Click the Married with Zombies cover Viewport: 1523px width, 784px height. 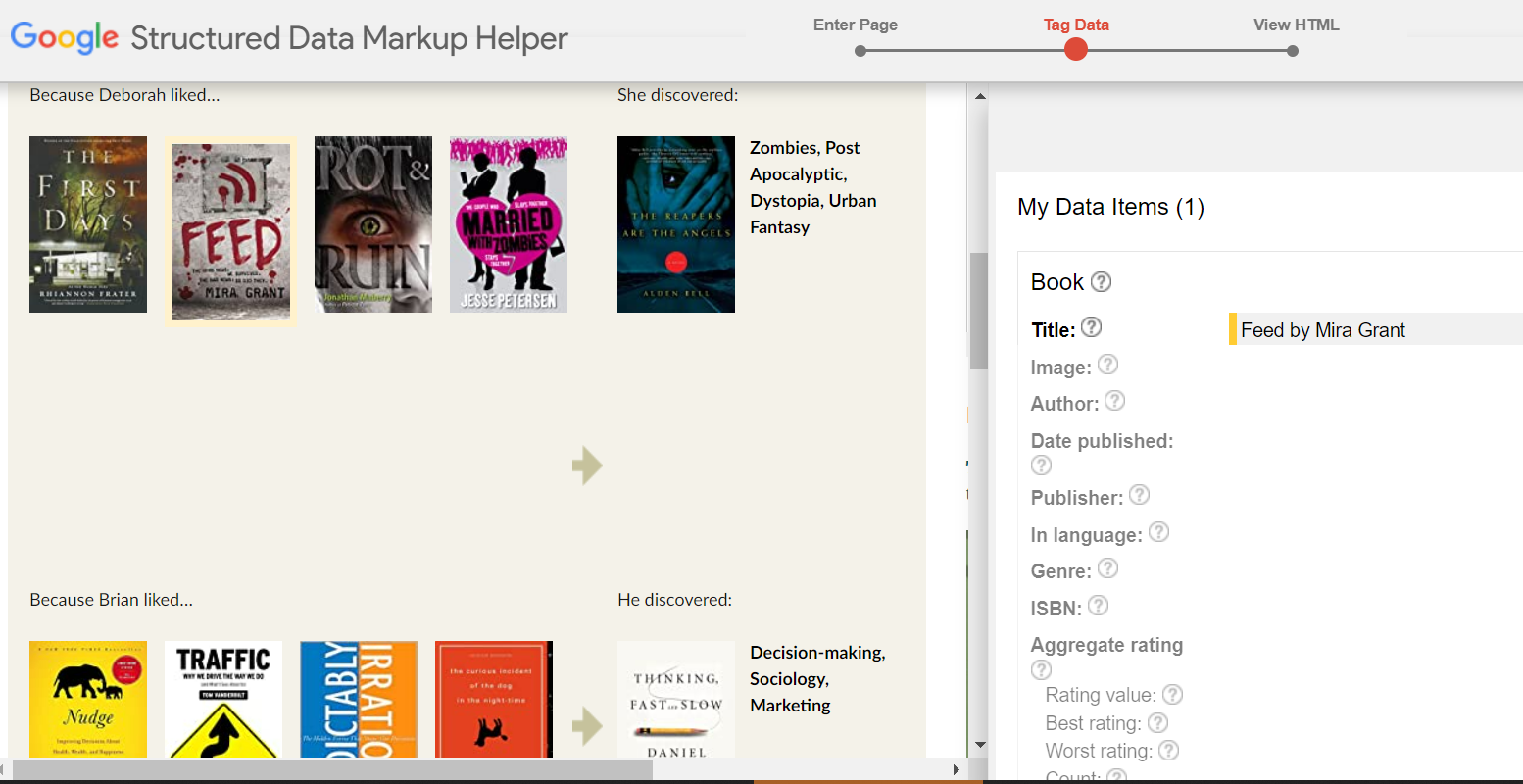click(509, 224)
